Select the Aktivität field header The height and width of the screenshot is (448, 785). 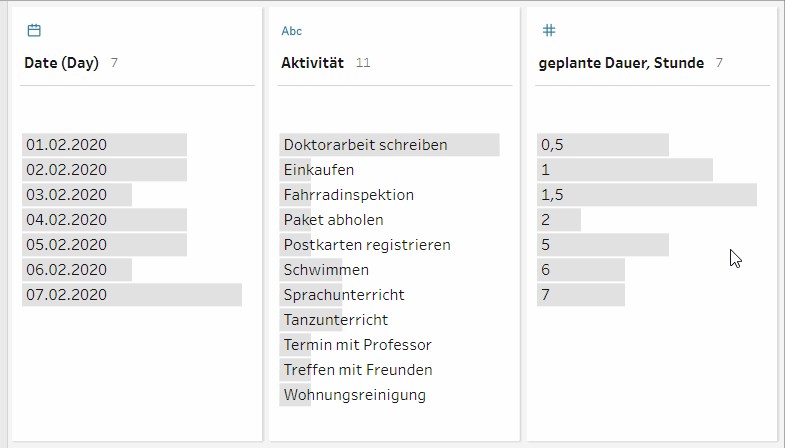pos(312,63)
